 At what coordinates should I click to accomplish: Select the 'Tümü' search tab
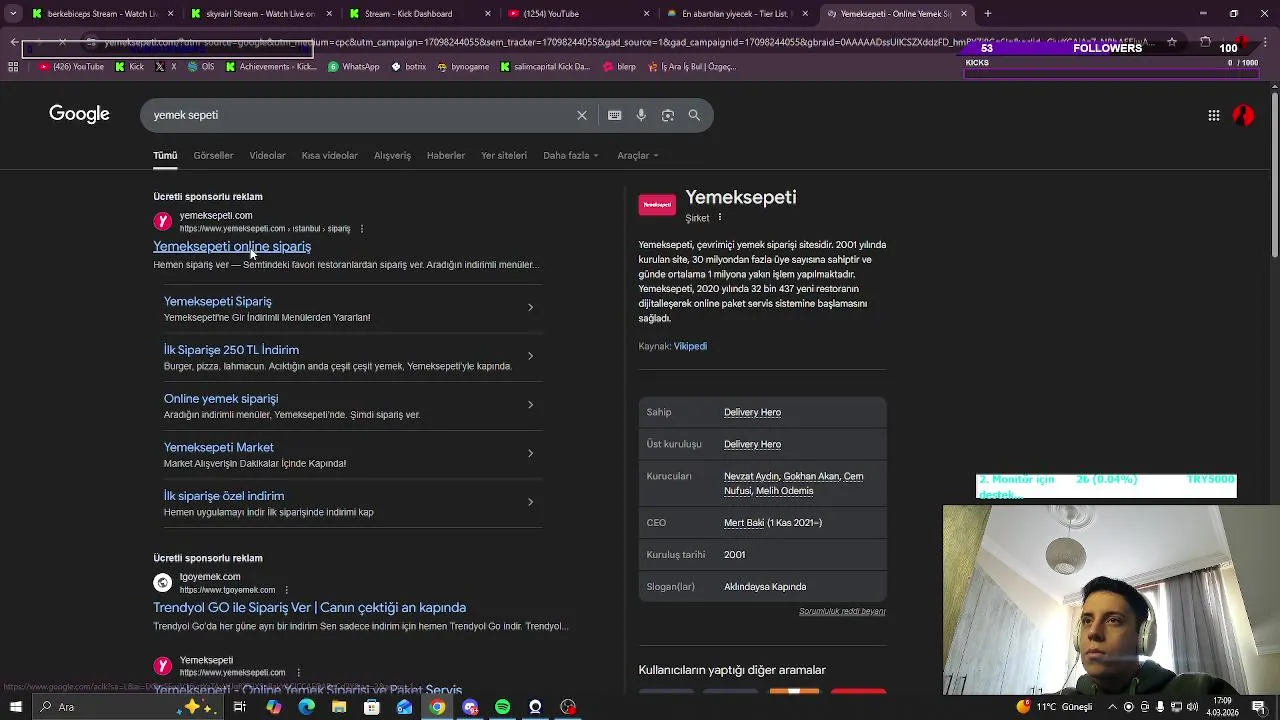click(x=165, y=156)
